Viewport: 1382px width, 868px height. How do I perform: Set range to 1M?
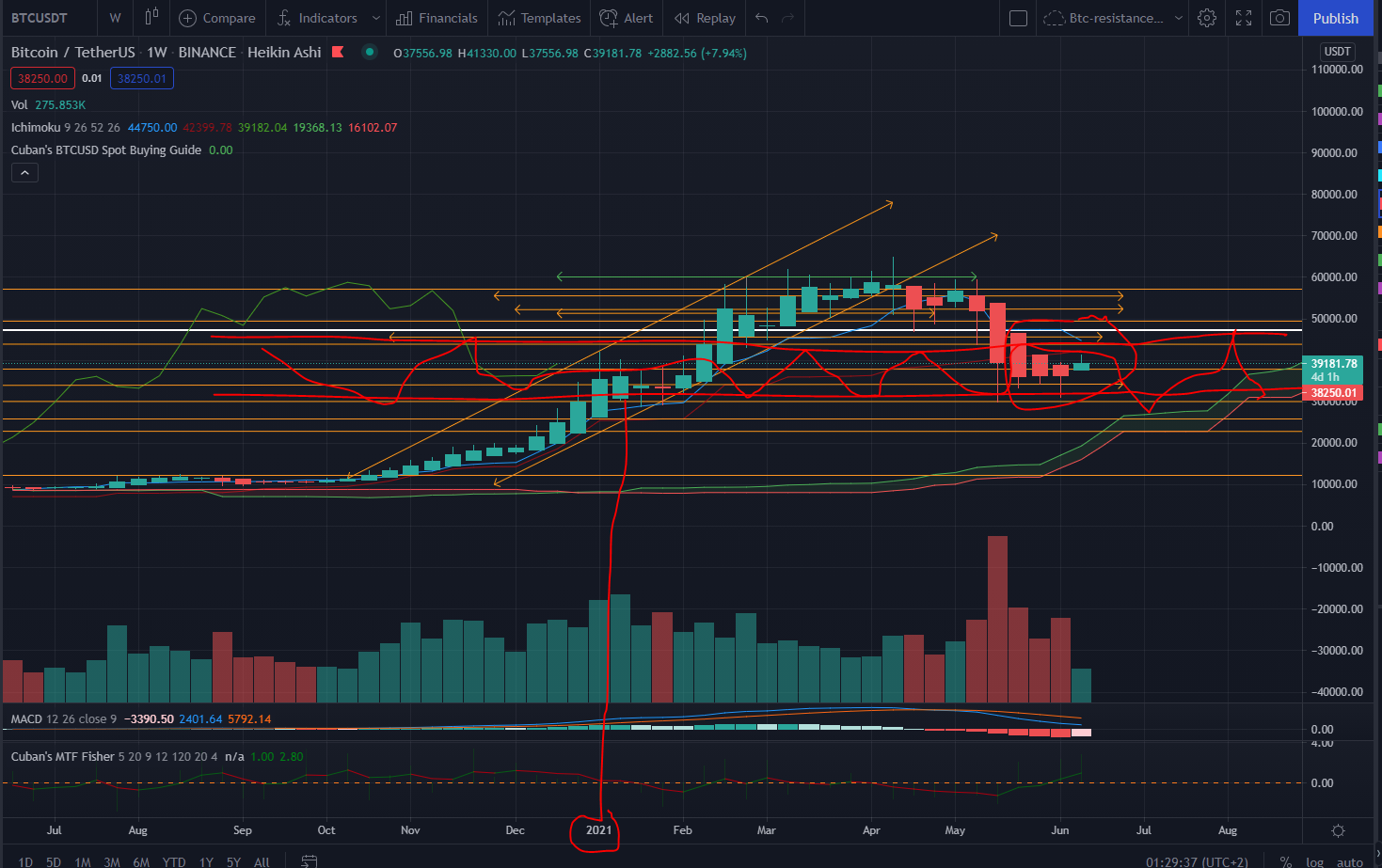(83, 861)
